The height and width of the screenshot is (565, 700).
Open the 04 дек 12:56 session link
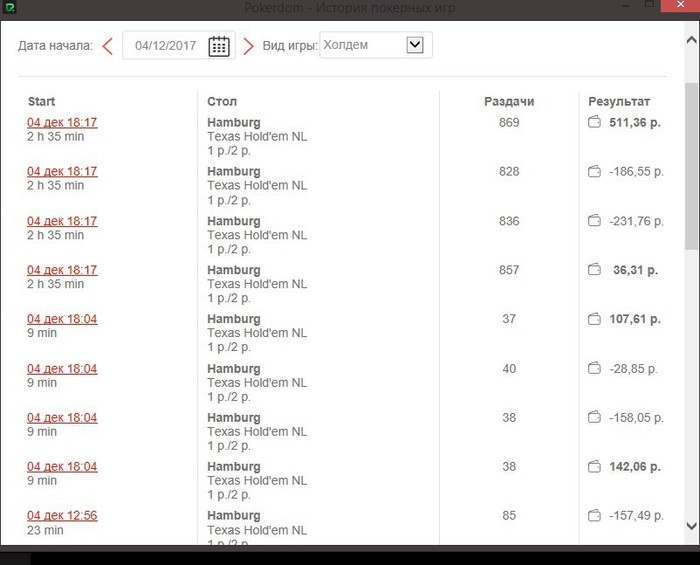(62, 515)
